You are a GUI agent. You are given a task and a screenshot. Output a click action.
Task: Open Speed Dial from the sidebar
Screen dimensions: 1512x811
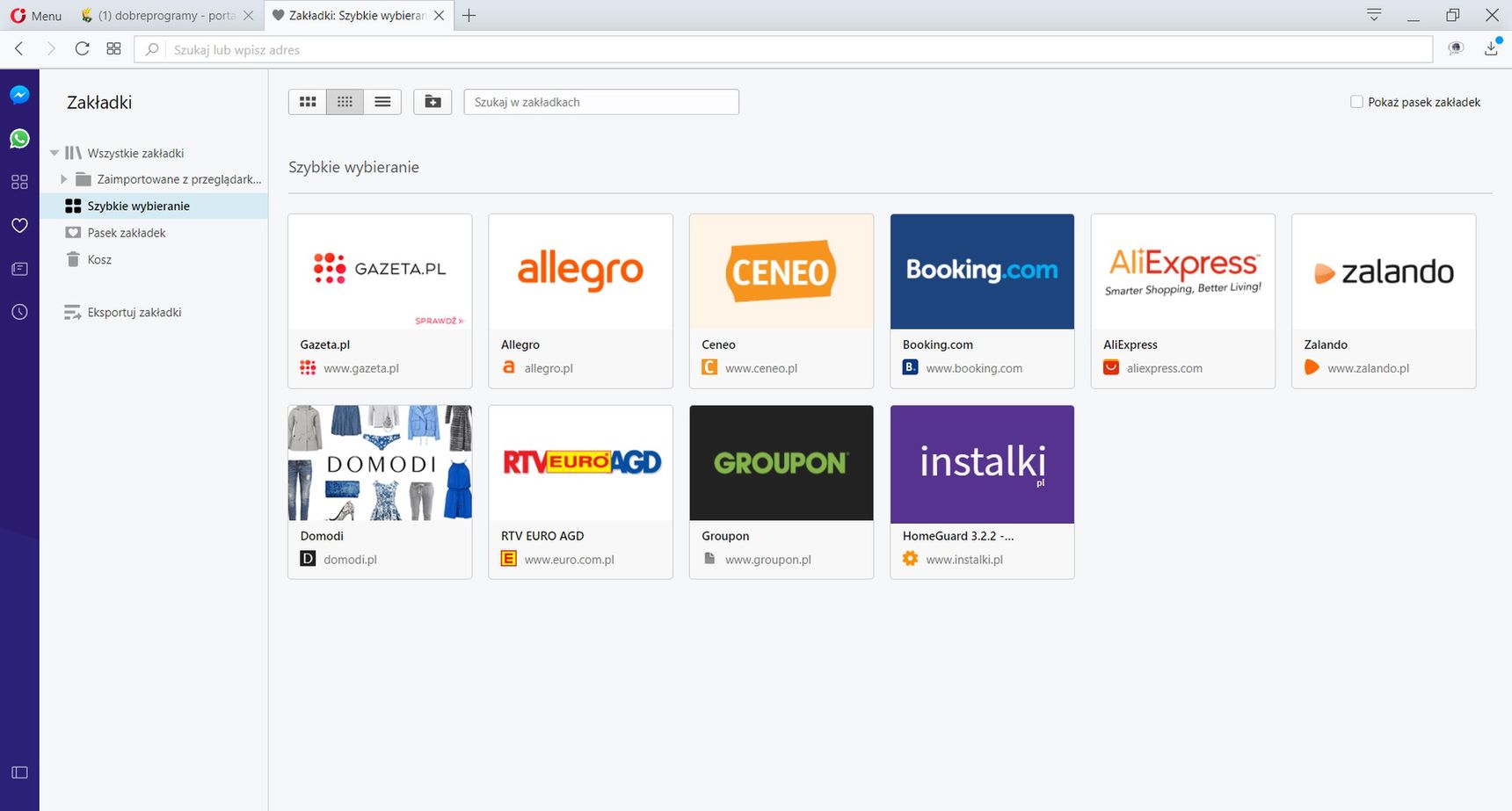pos(19,182)
